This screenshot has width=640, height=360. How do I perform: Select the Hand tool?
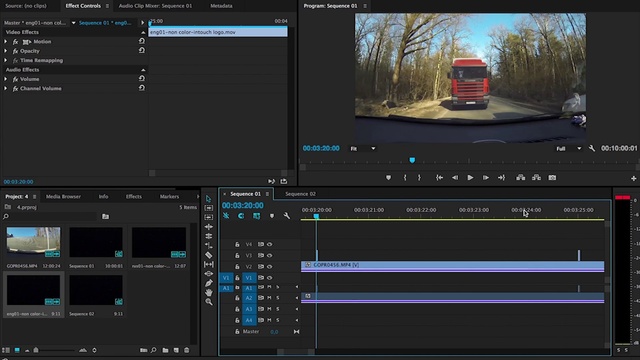pos(209,292)
